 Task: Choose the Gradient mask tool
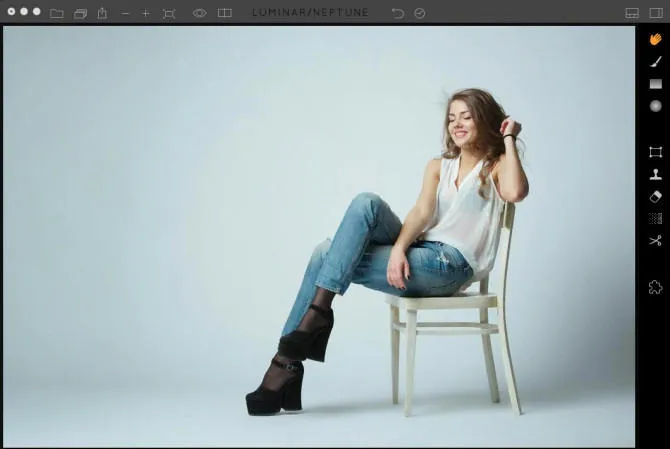(x=655, y=84)
